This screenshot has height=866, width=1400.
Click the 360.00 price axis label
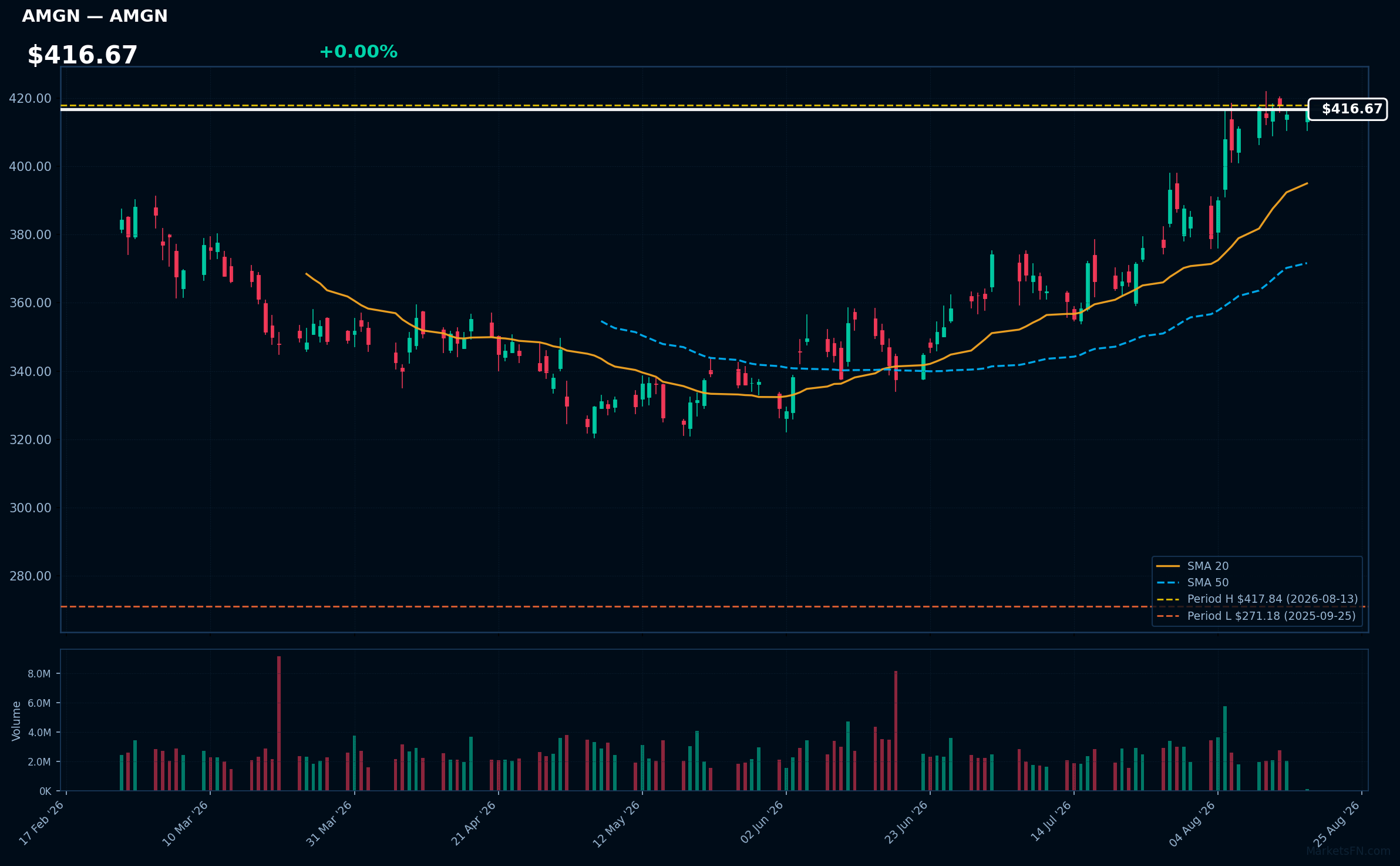[x=30, y=303]
